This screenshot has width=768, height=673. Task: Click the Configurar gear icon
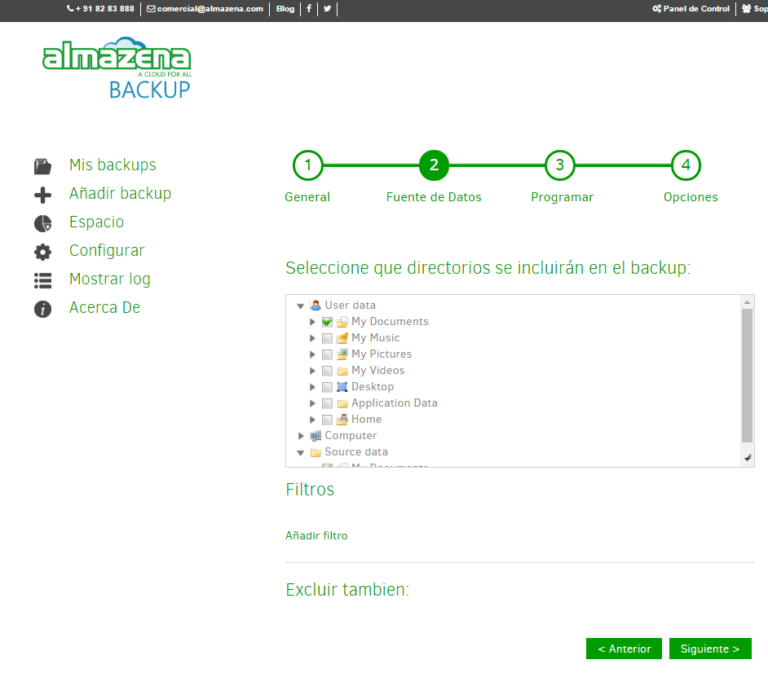[42, 252]
